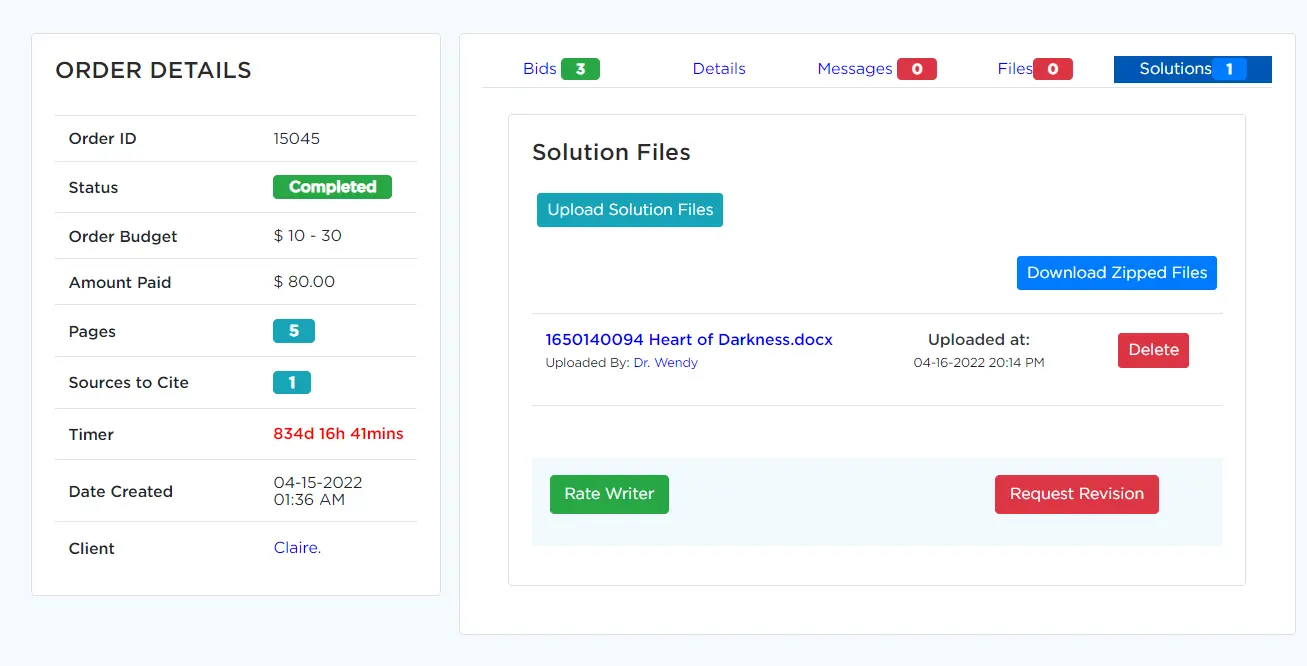This screenshot has width=1307, height=666.
Task: Click the upload timestamp 04-16-2022 20:14 PM
Action: pyautogui.click(x=978, y=363)
